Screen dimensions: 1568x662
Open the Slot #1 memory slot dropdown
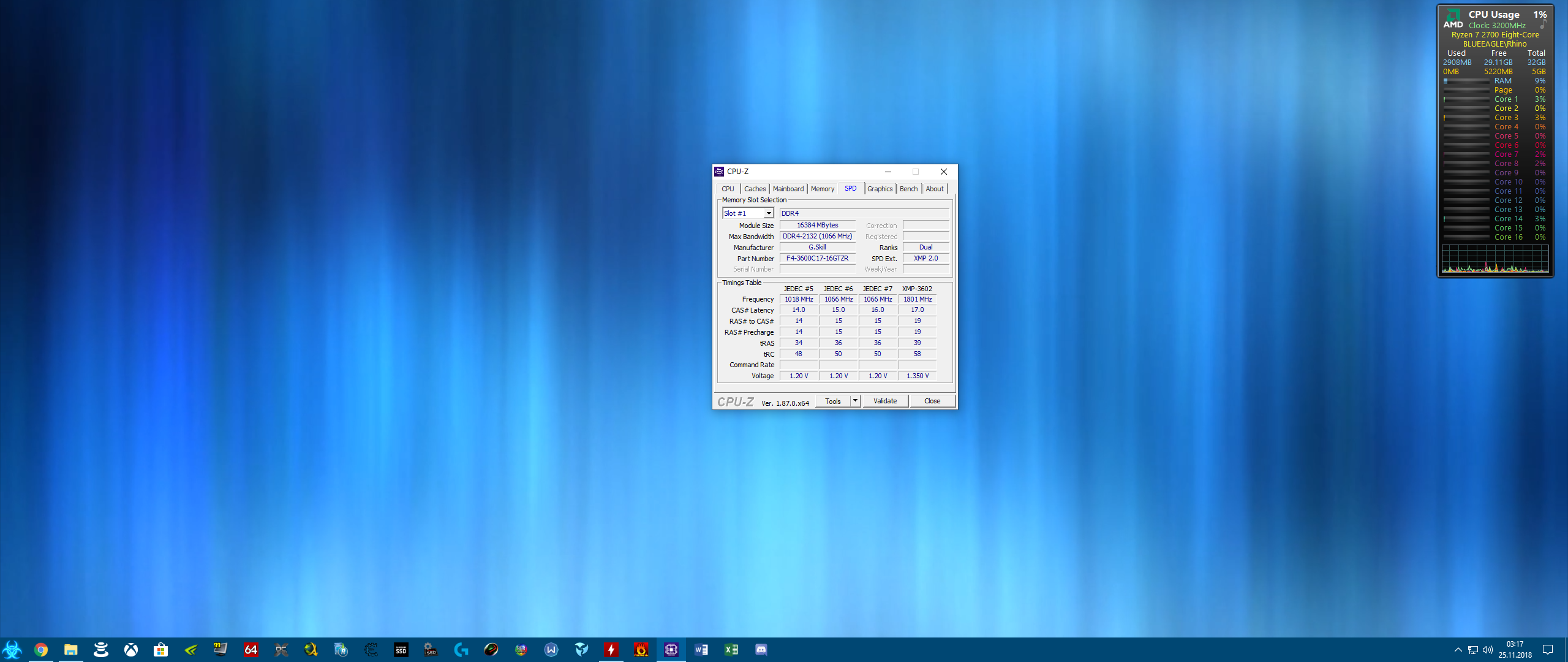(769, 213)
